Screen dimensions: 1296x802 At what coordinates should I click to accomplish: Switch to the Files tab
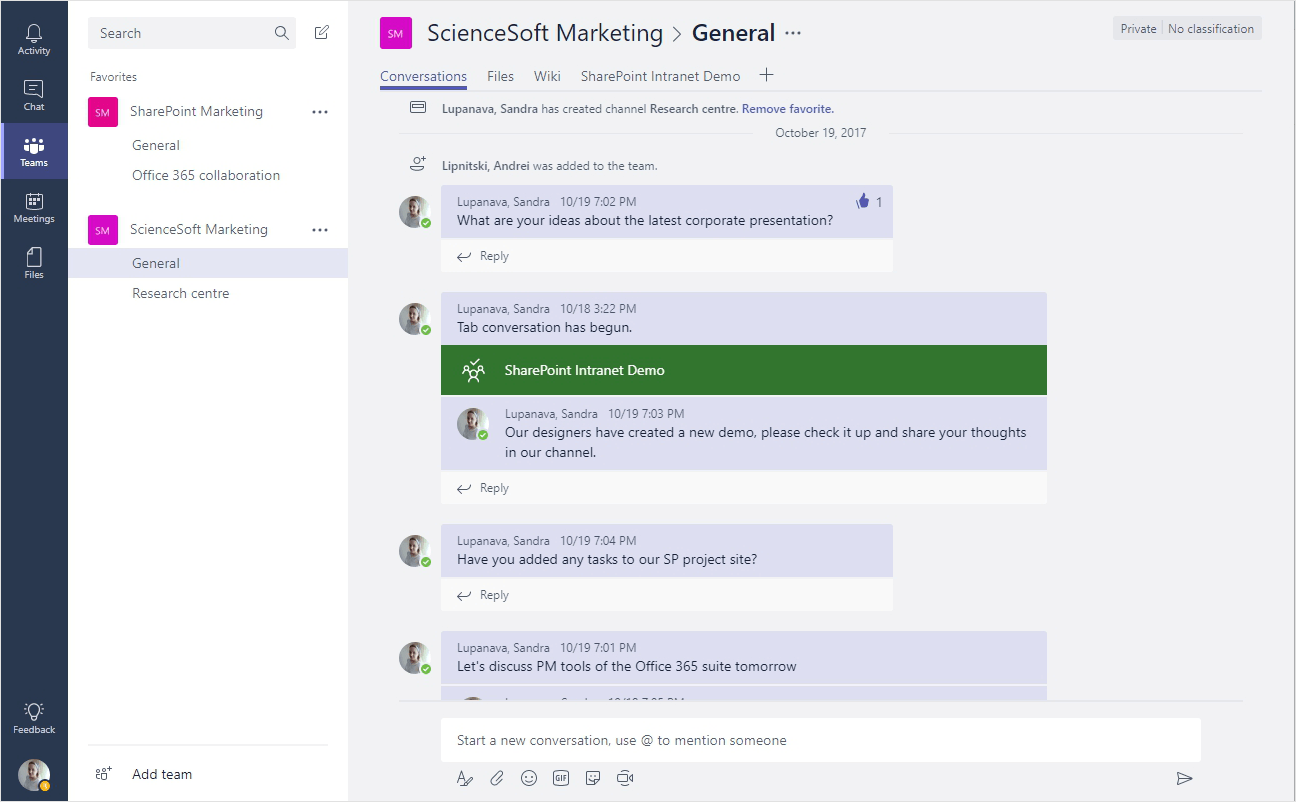(x=500, y=75)
